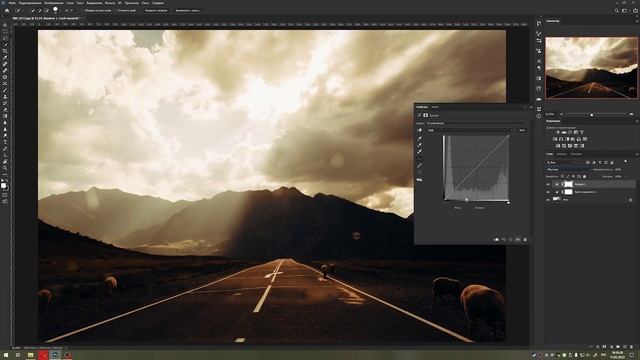The width and height of the screenshot is (640, 360).
Task: Toggle layer filtering switch in Layers panel
Action: pos(626,162)
